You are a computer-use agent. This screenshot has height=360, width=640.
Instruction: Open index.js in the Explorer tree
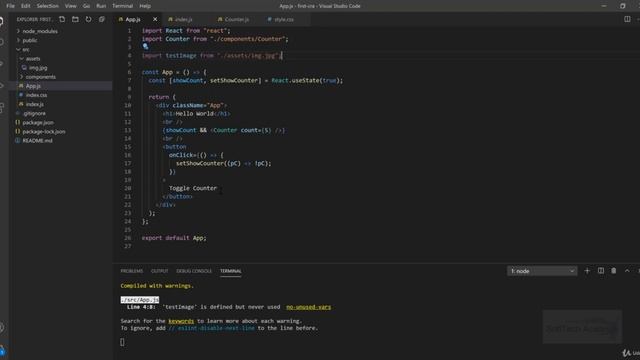[x=35, y=104]
